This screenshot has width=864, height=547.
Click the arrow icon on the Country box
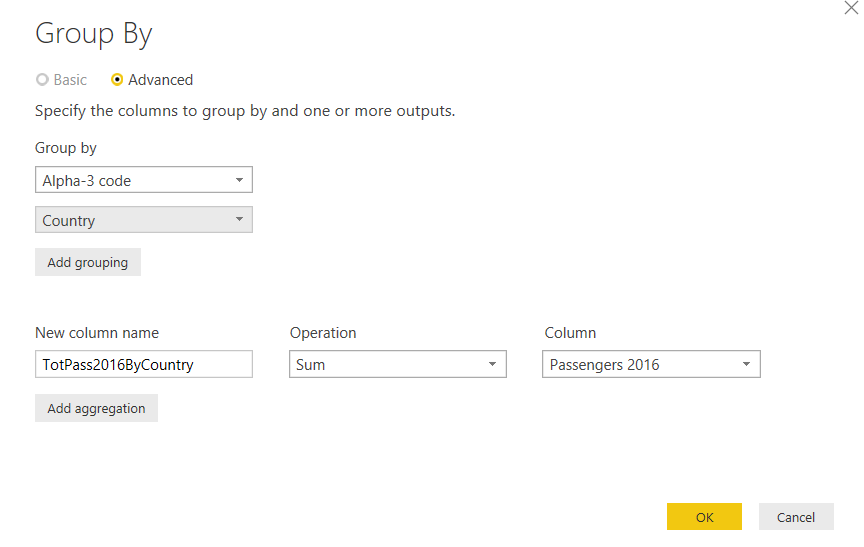[x=239, y=220]
